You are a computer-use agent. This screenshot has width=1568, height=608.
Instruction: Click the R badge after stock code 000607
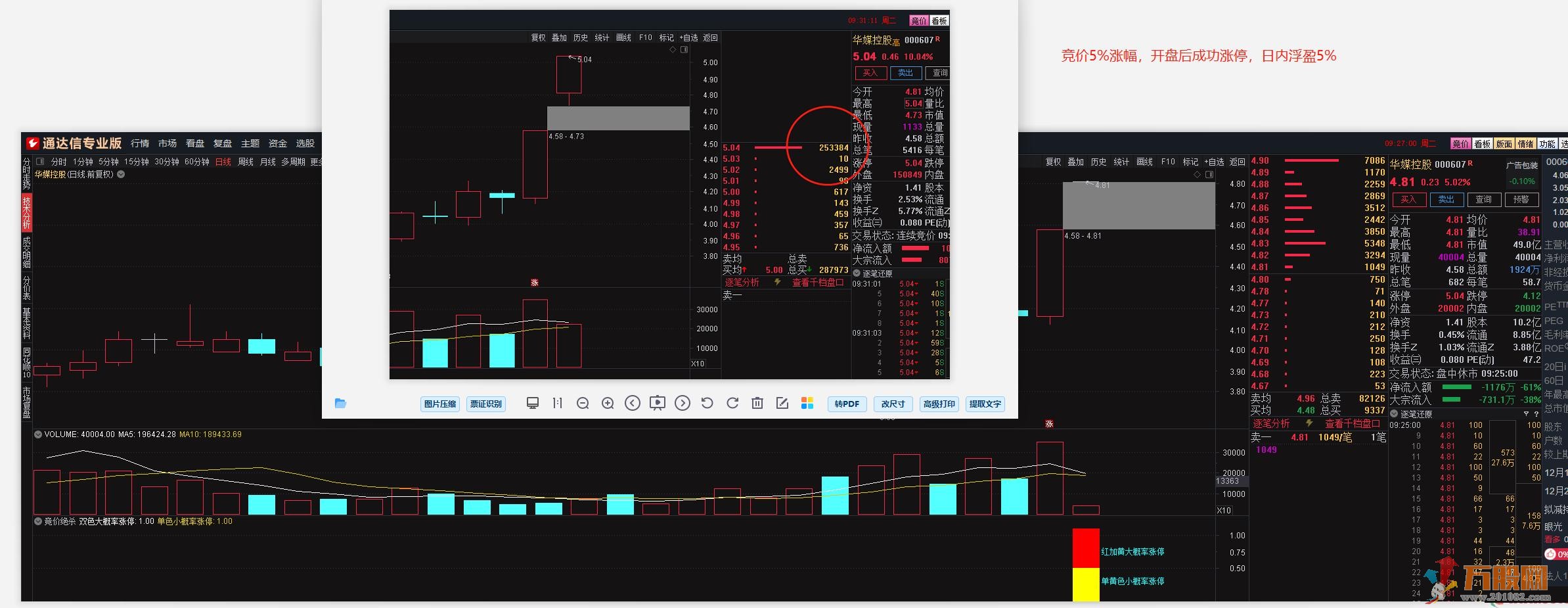point(1470,163)
